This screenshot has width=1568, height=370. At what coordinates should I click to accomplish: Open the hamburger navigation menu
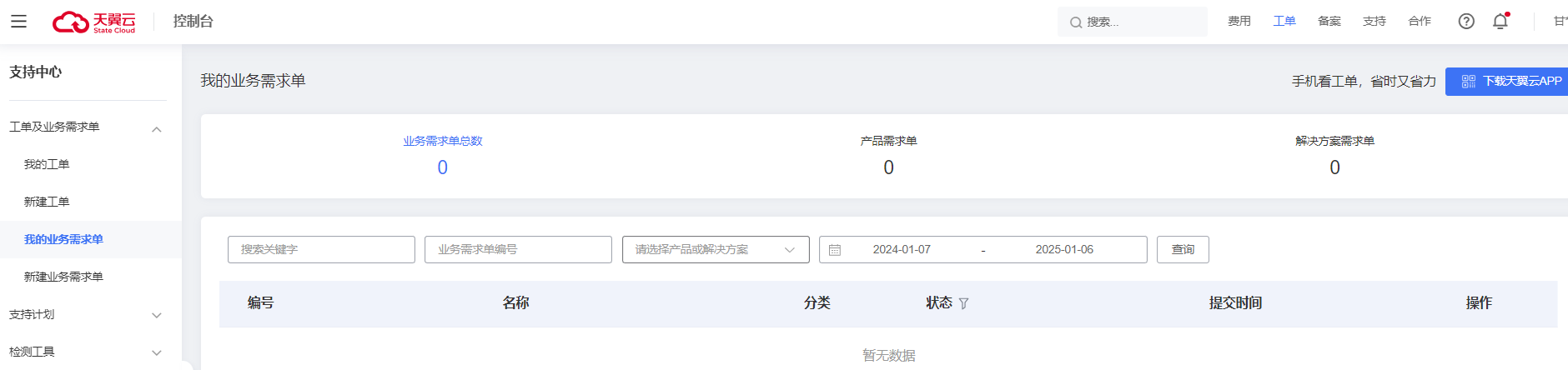(18, 22)
